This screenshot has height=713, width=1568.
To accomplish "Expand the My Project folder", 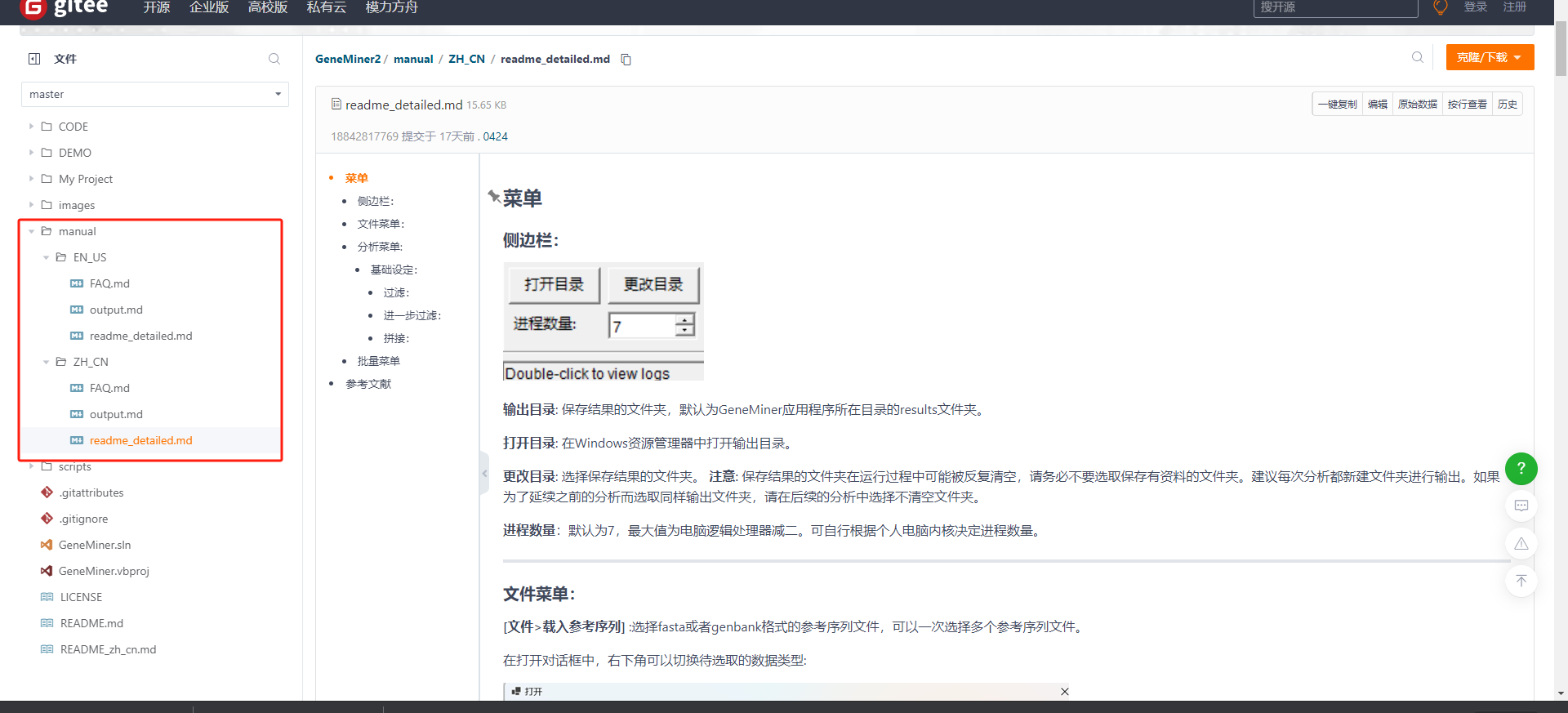I will pos(31,179).
